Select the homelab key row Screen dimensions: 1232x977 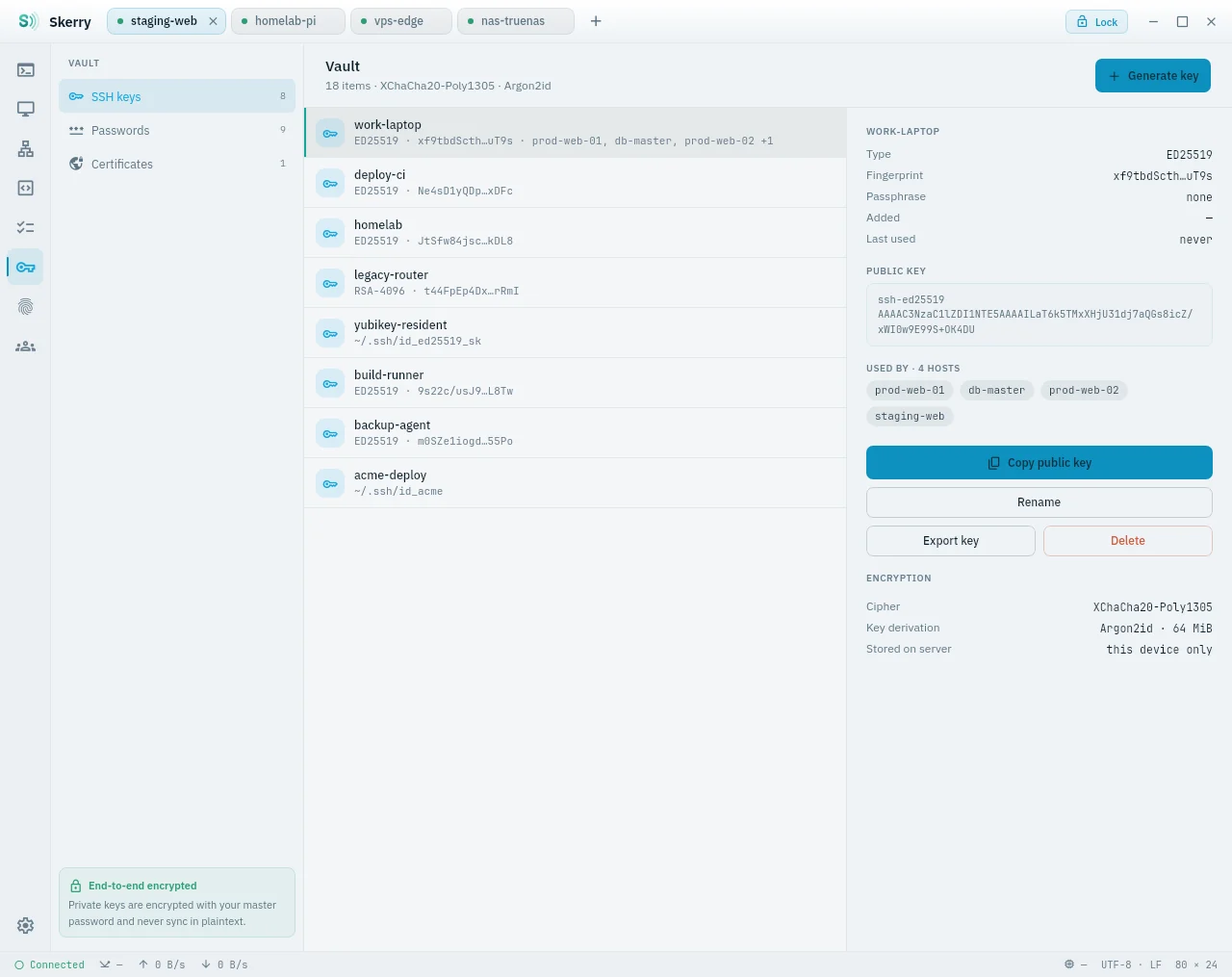576,233
